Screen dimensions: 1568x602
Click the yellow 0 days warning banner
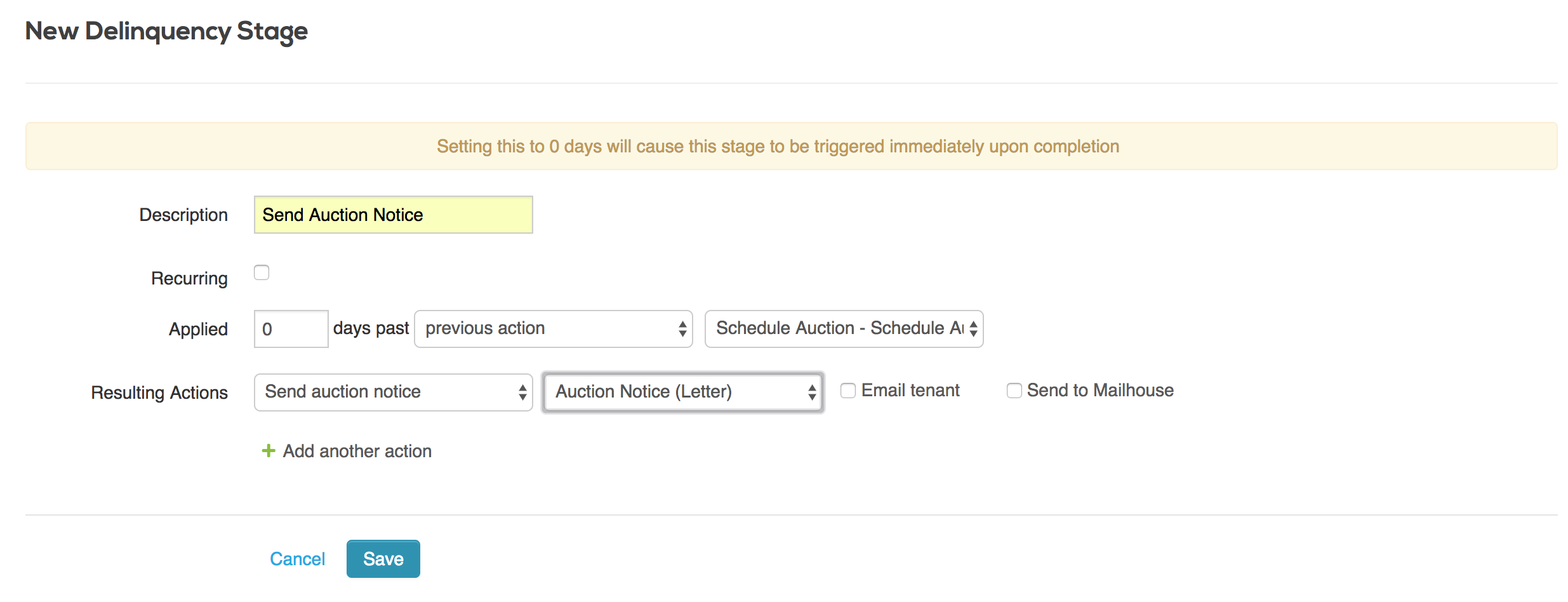coord(791,146)
